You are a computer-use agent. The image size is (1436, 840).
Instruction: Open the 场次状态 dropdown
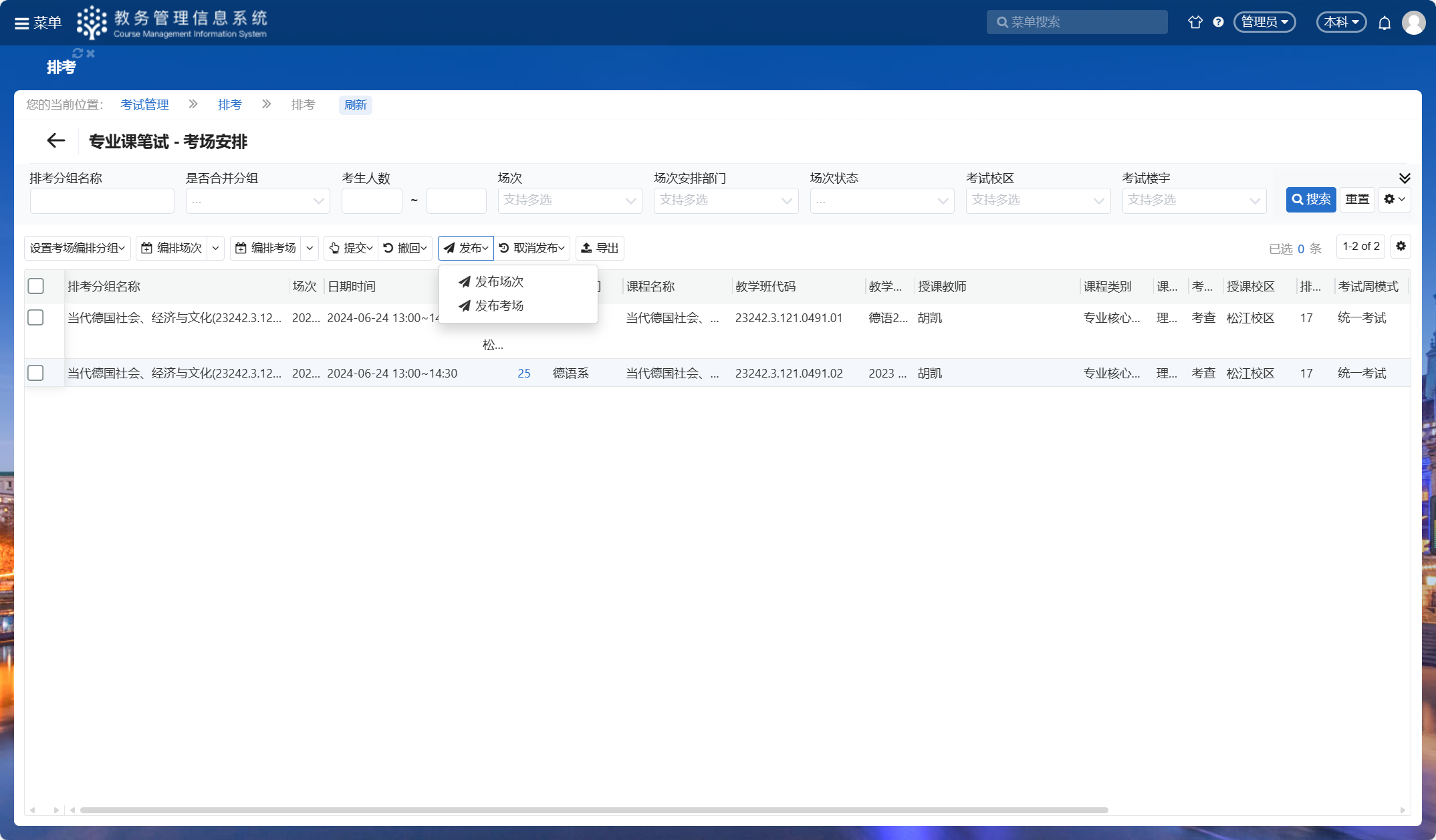881,200
